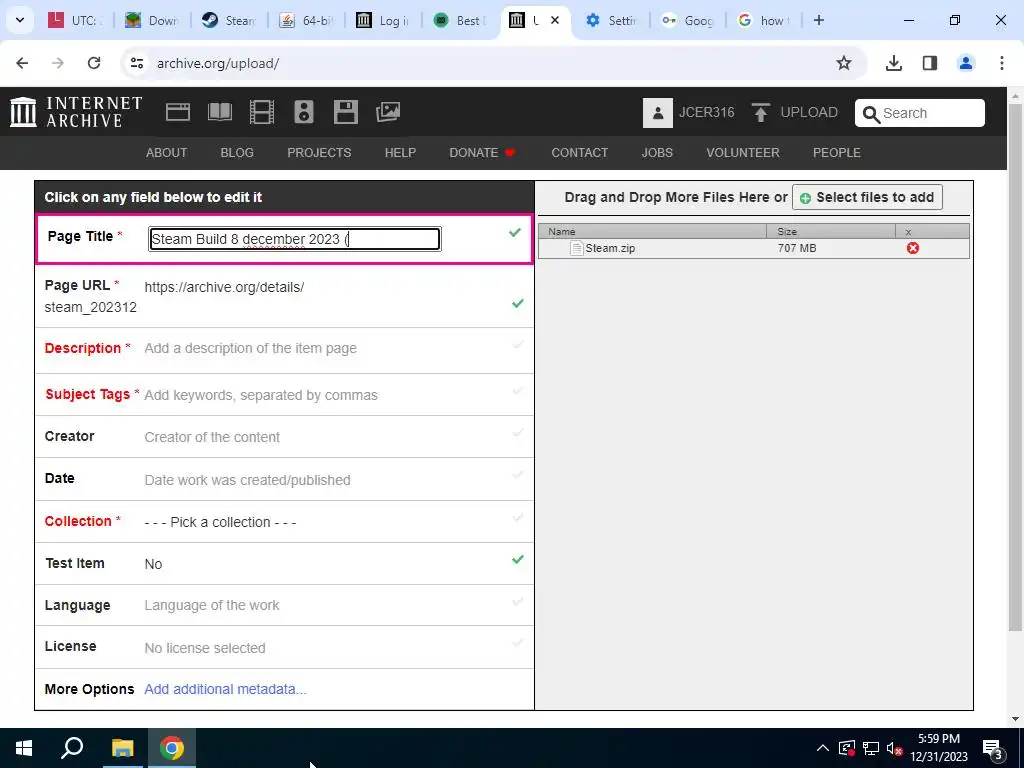1024x768 pixels.
Task: Switch to the Best tab
Action: click(x=460, y=20)
